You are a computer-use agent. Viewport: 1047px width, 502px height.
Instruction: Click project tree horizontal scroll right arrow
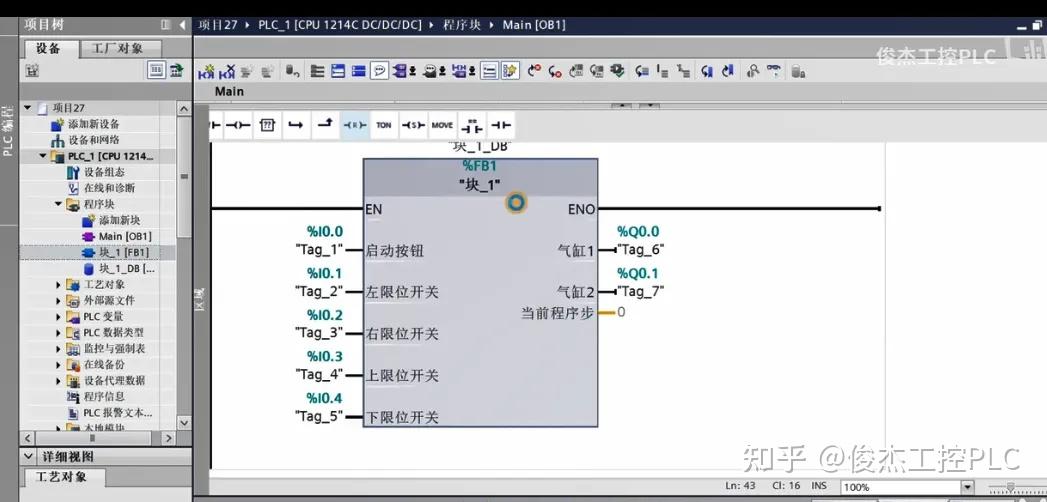pyautogui.click(x=168, y=438)
